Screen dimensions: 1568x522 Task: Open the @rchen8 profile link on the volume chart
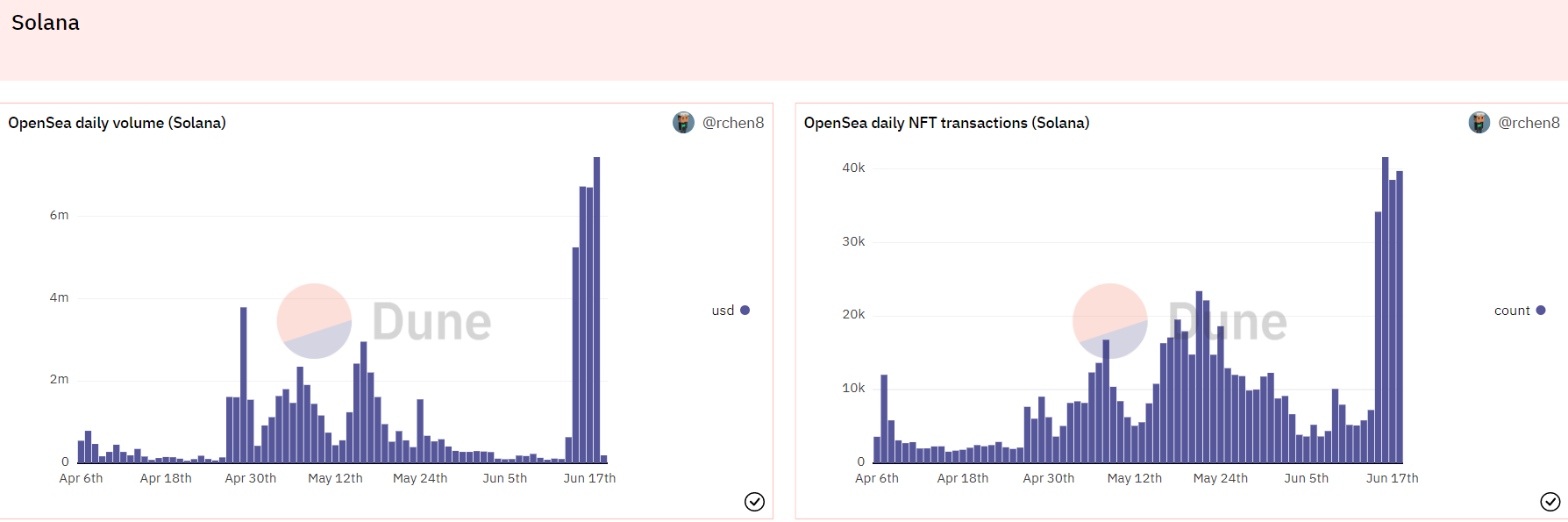click(733, 123)
